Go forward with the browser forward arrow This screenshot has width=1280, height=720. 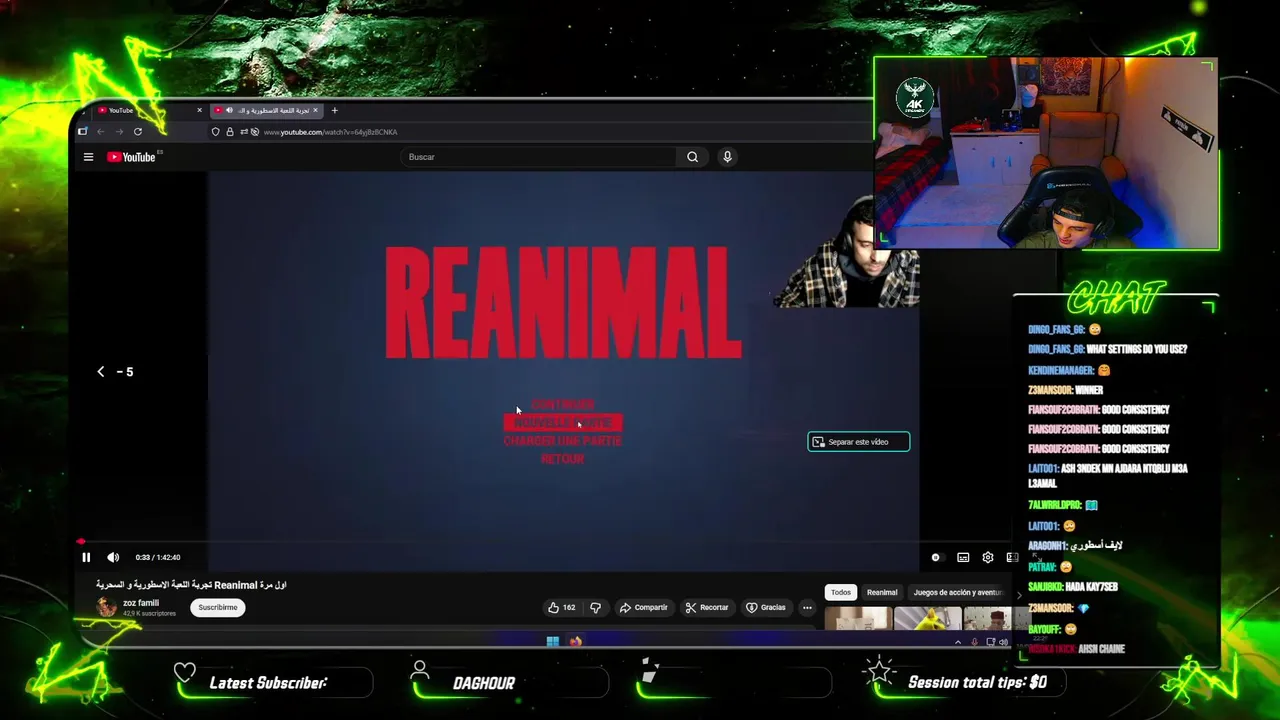pyautogui.click(x=119, y=132)
